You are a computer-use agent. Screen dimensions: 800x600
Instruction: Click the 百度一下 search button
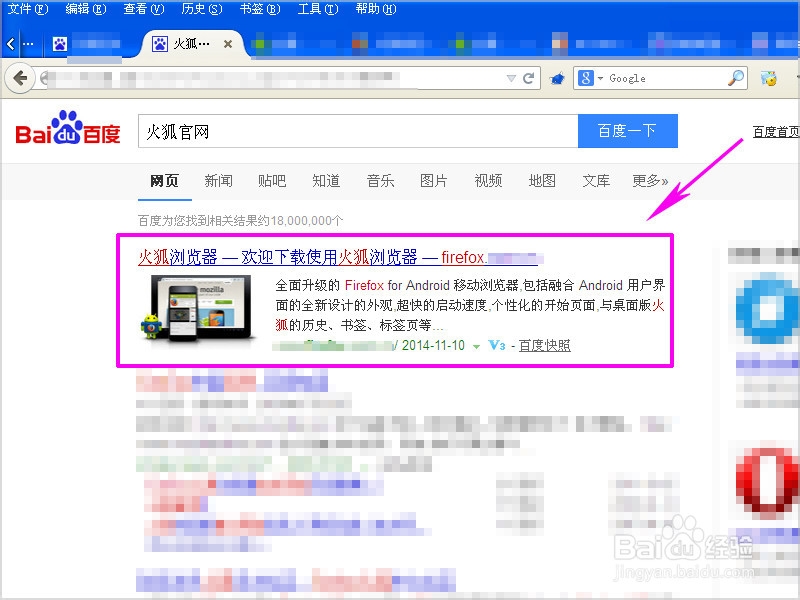click(627, 130)
